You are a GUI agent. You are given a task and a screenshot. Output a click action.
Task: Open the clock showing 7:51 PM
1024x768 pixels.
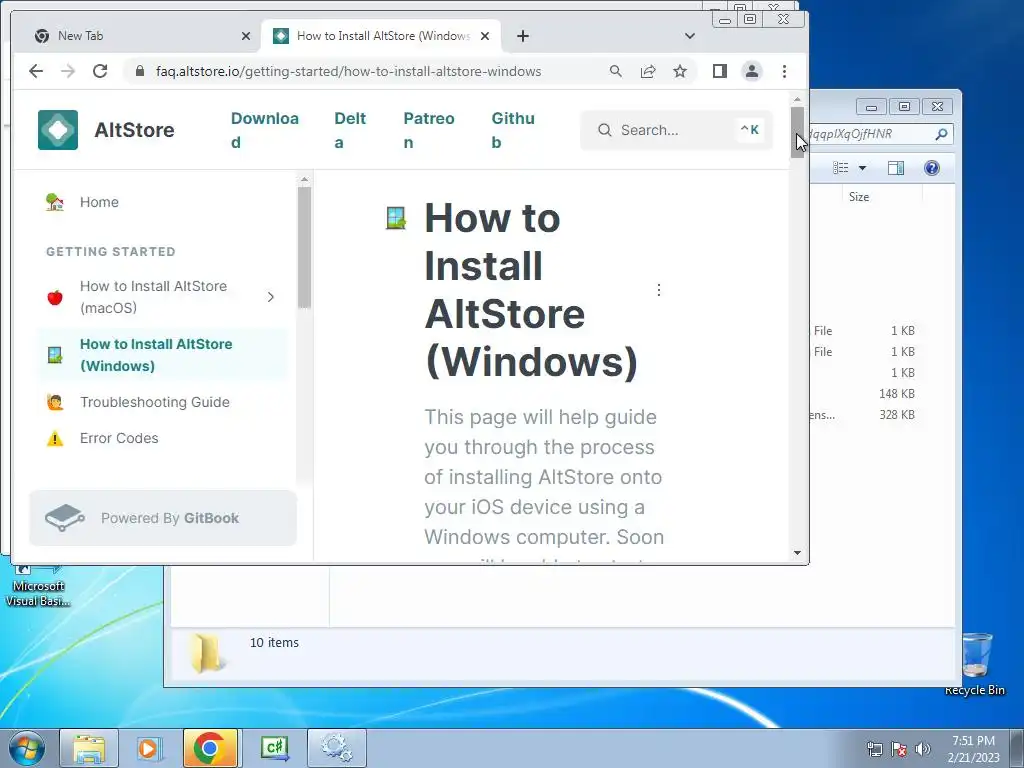click(974, 749)
